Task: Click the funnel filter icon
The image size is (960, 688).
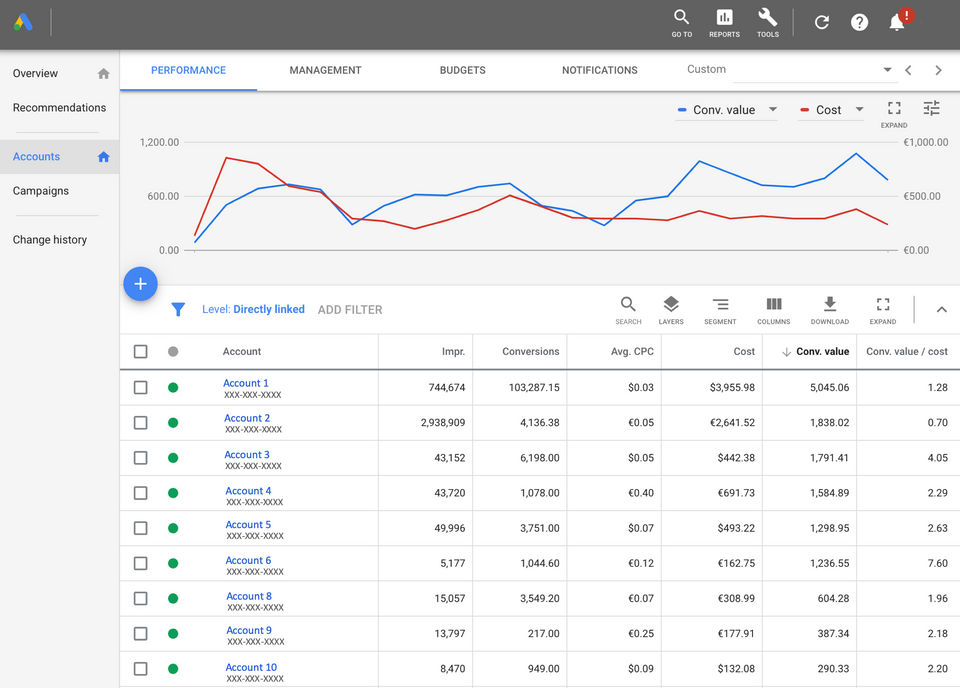Action: pyautogui.click(x=178, y=310)
